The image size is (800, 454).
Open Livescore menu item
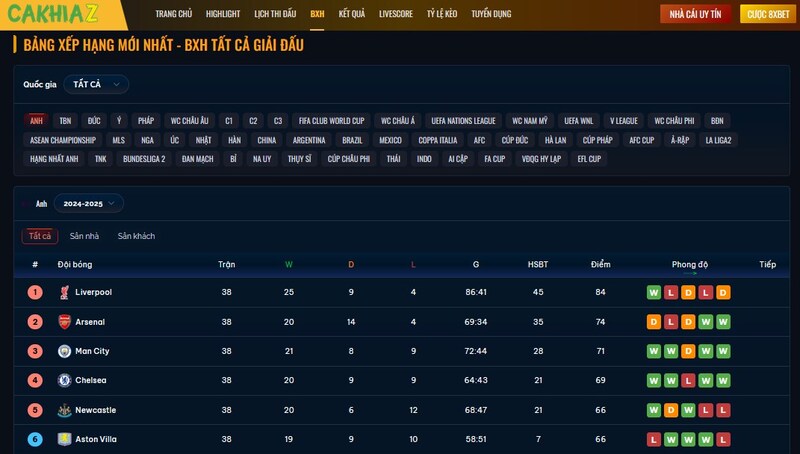click(396, 14)
